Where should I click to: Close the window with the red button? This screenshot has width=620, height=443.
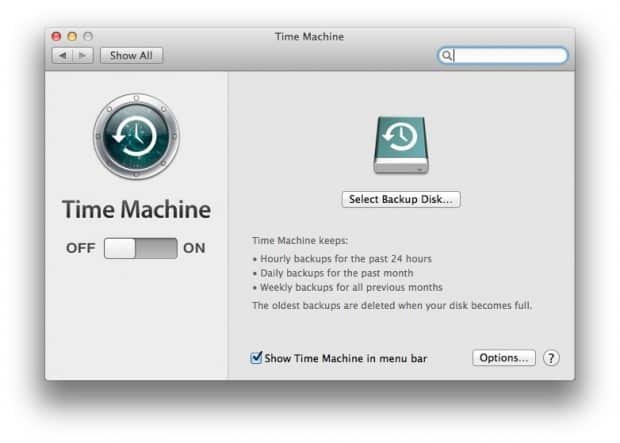click(x=56, y=36)
